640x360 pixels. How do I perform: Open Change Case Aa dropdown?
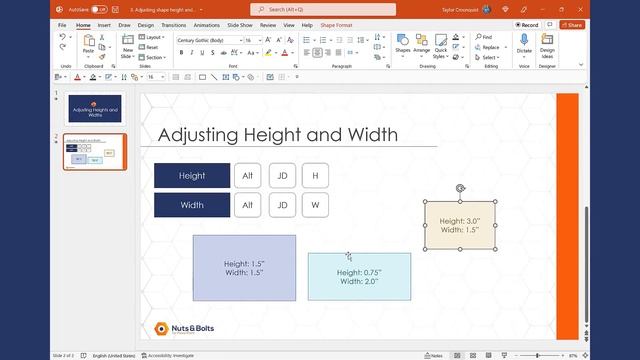[x=253, y=53]
